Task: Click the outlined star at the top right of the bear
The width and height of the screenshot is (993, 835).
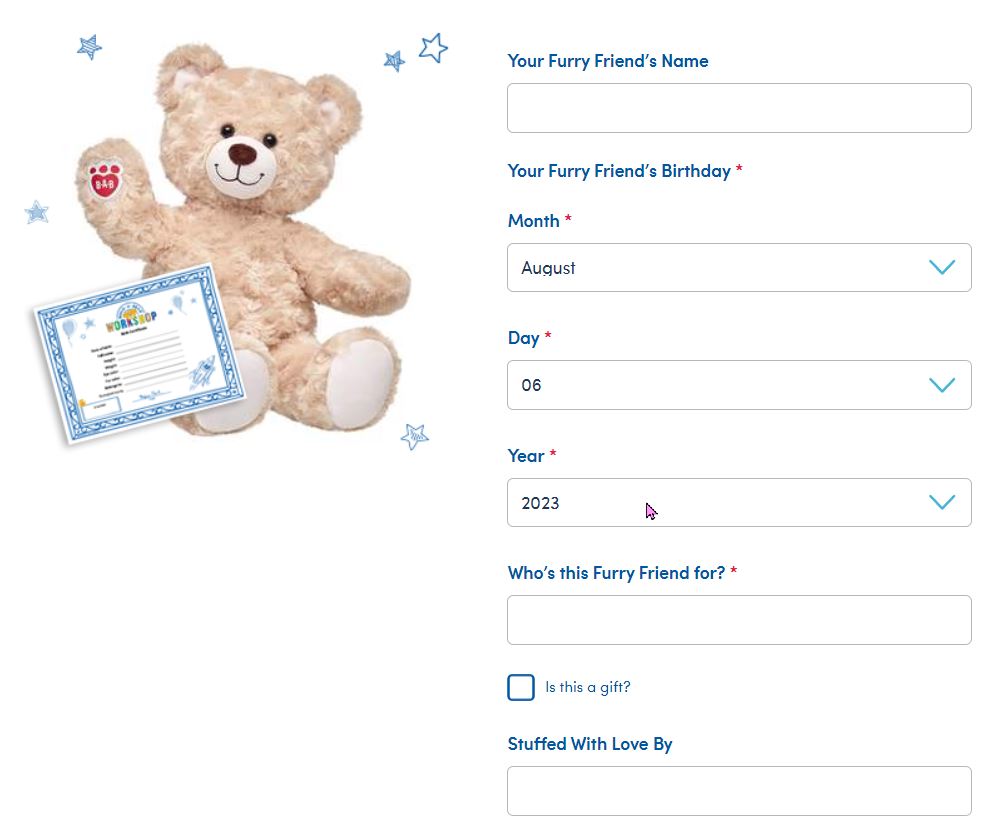Action: coord(433,47)
